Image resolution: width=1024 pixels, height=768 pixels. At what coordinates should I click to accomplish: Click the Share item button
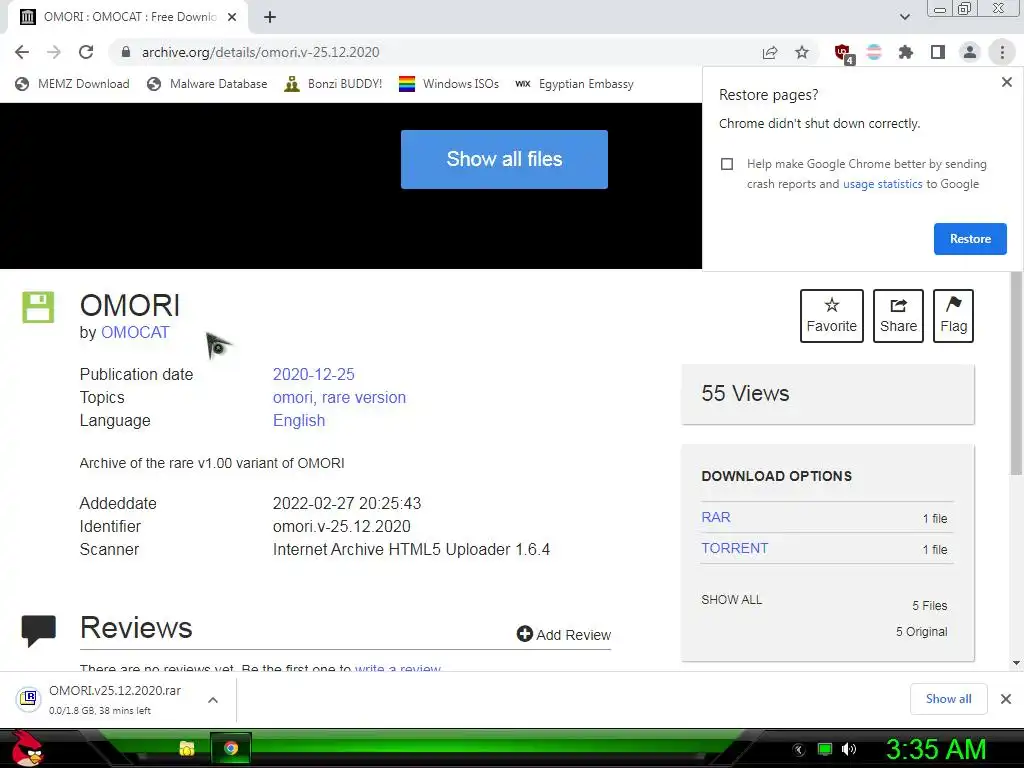pos(898,315)
